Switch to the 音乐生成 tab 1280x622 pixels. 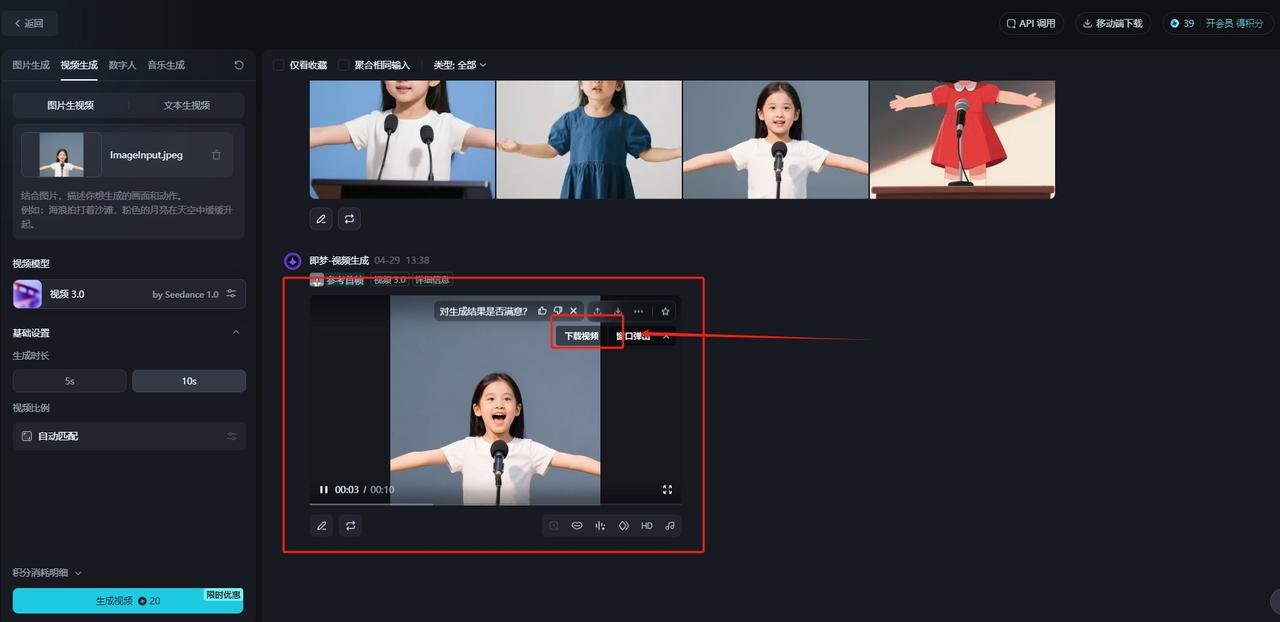coord(165,64)
